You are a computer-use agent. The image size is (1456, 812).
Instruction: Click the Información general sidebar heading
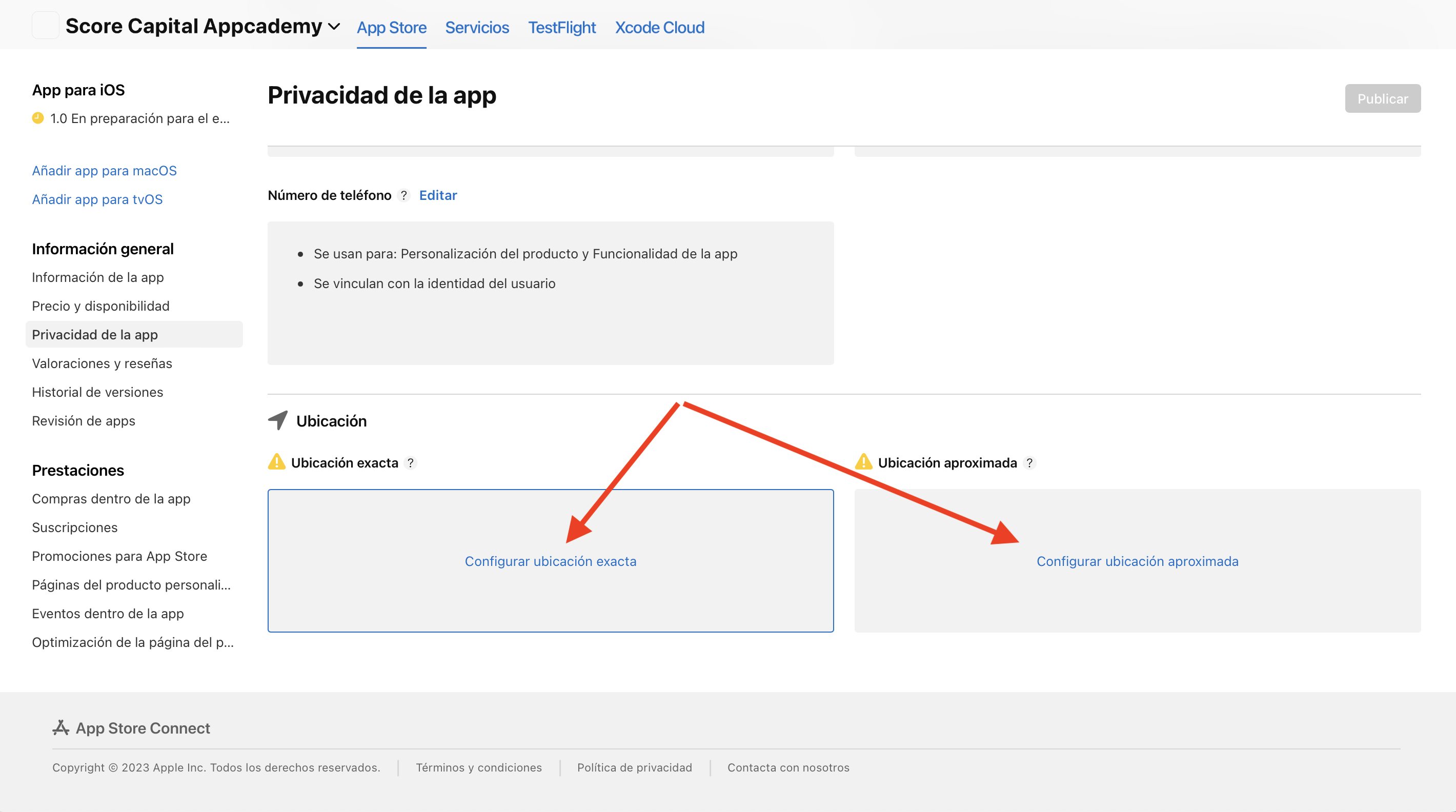coord(103,249)
